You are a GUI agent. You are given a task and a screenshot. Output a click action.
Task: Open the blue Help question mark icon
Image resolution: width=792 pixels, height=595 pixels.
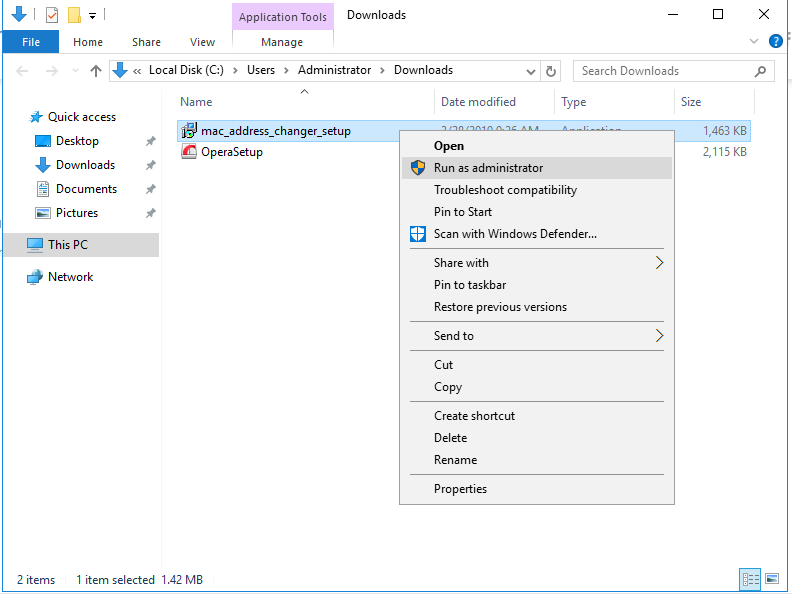coord(775,42)
